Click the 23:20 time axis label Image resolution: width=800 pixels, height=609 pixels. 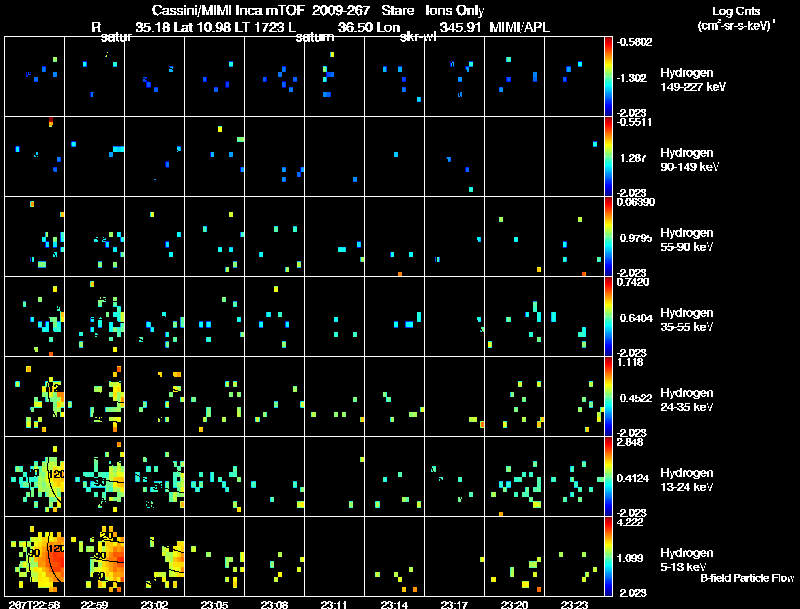click(514, 605)
